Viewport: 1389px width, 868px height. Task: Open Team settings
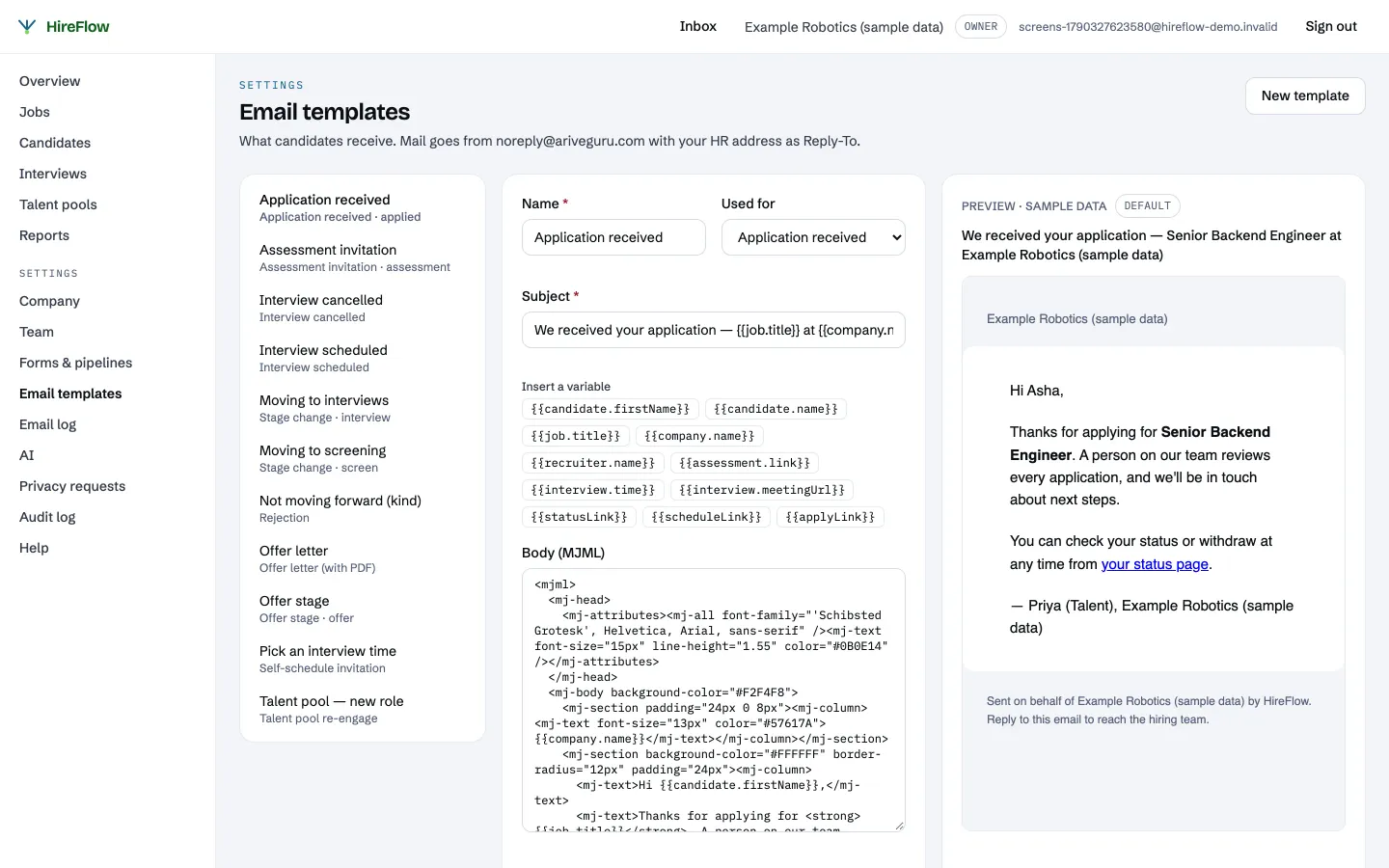37,332
